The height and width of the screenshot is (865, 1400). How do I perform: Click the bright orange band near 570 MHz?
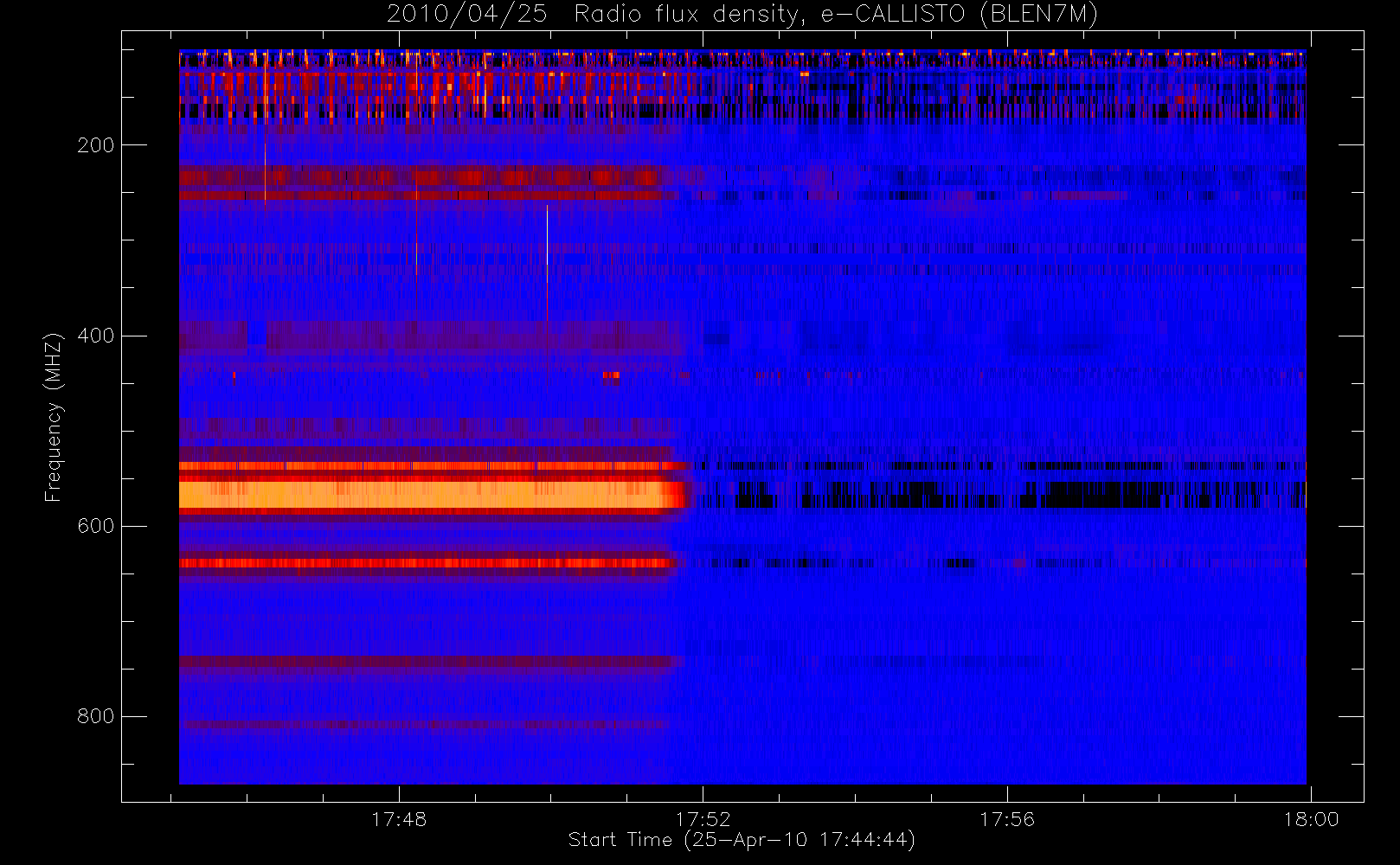430,495
